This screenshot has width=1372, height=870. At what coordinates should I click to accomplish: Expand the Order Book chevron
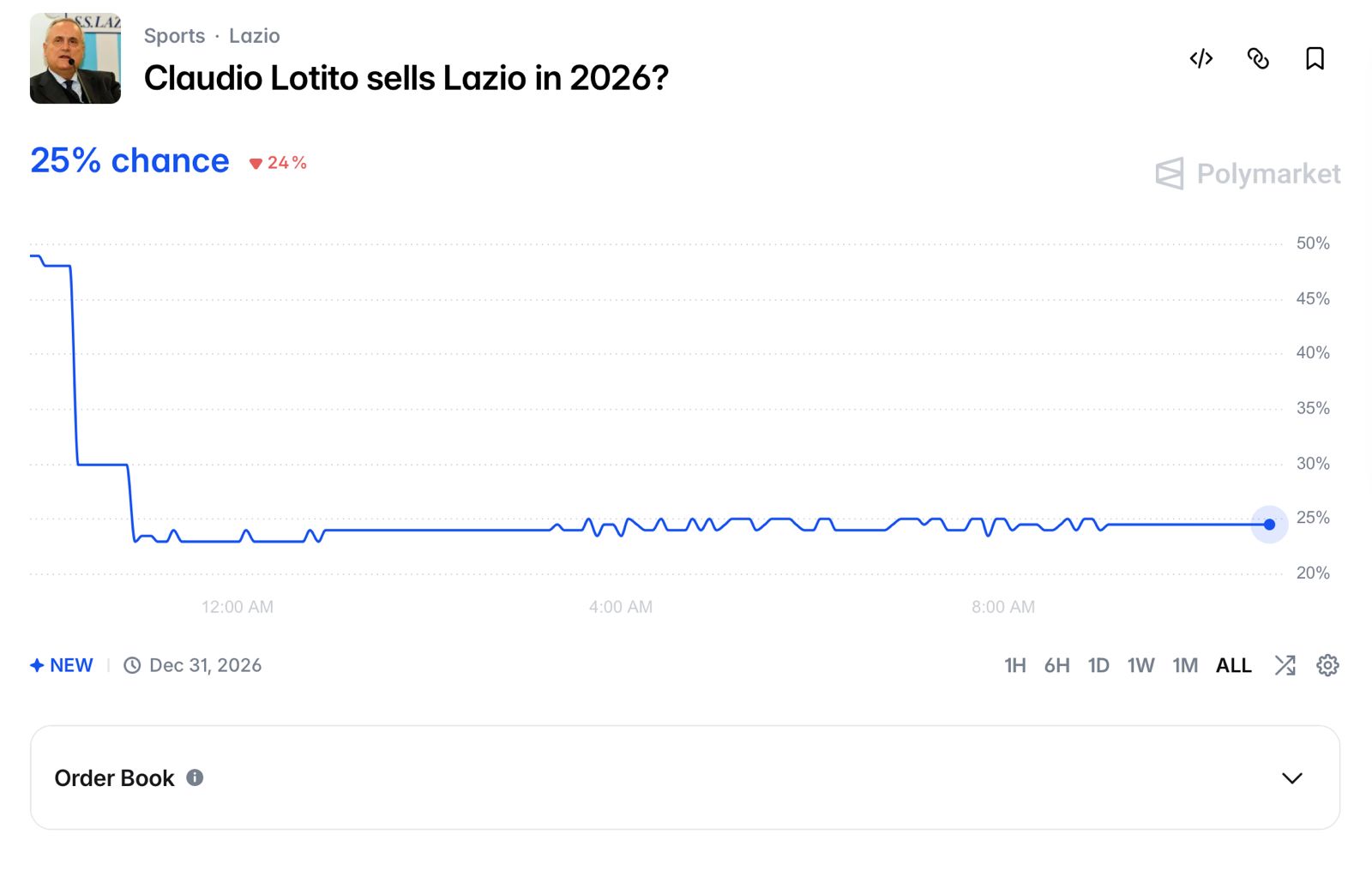click(x=1291, y=777)
